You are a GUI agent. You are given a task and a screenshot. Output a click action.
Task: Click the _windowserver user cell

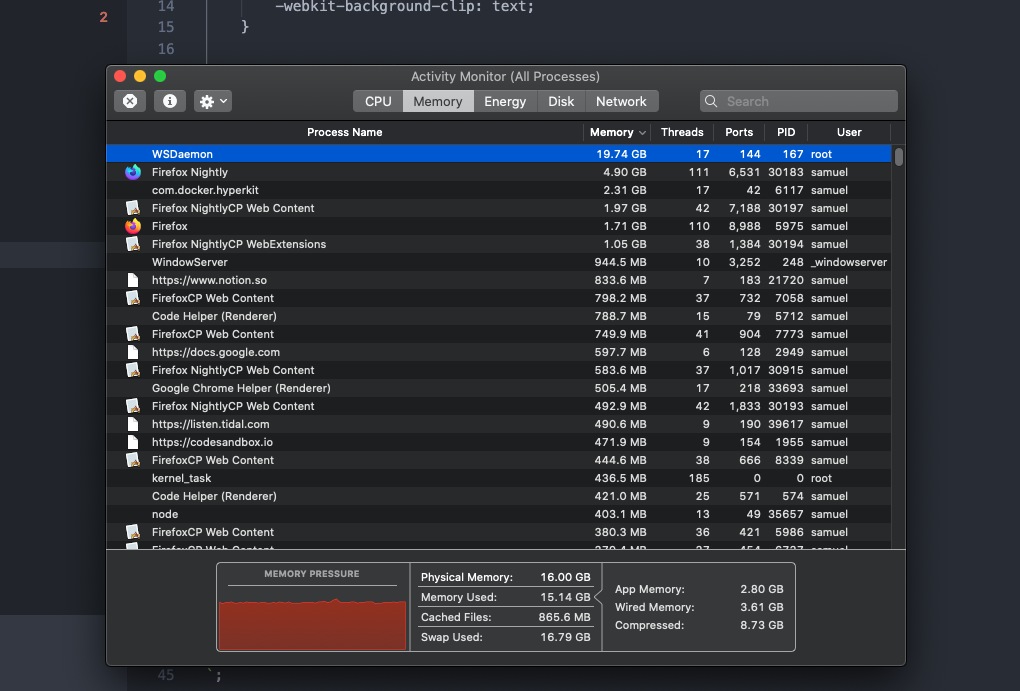pos(849,262)
